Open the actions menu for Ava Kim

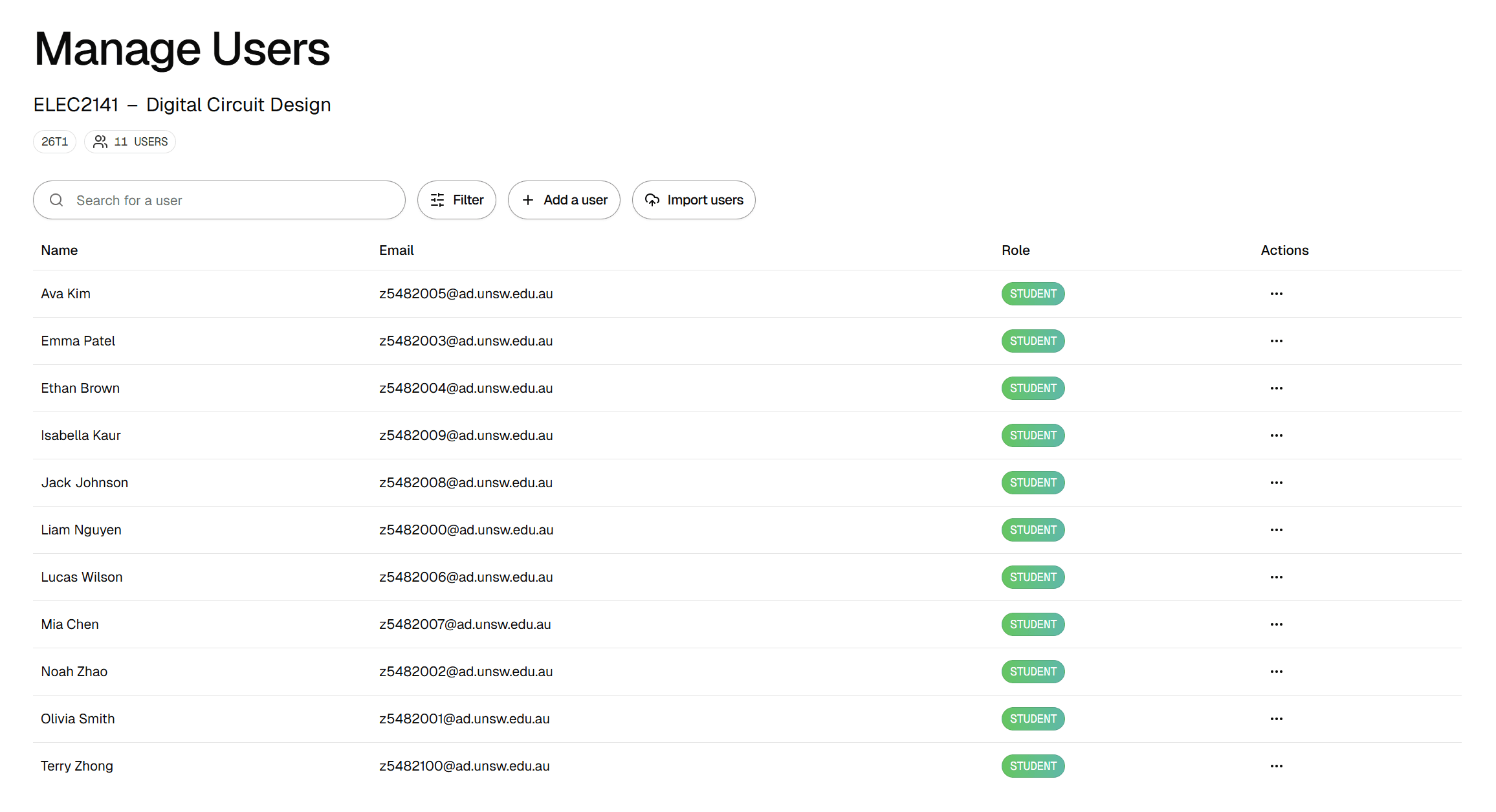(x=1276, y=294)
